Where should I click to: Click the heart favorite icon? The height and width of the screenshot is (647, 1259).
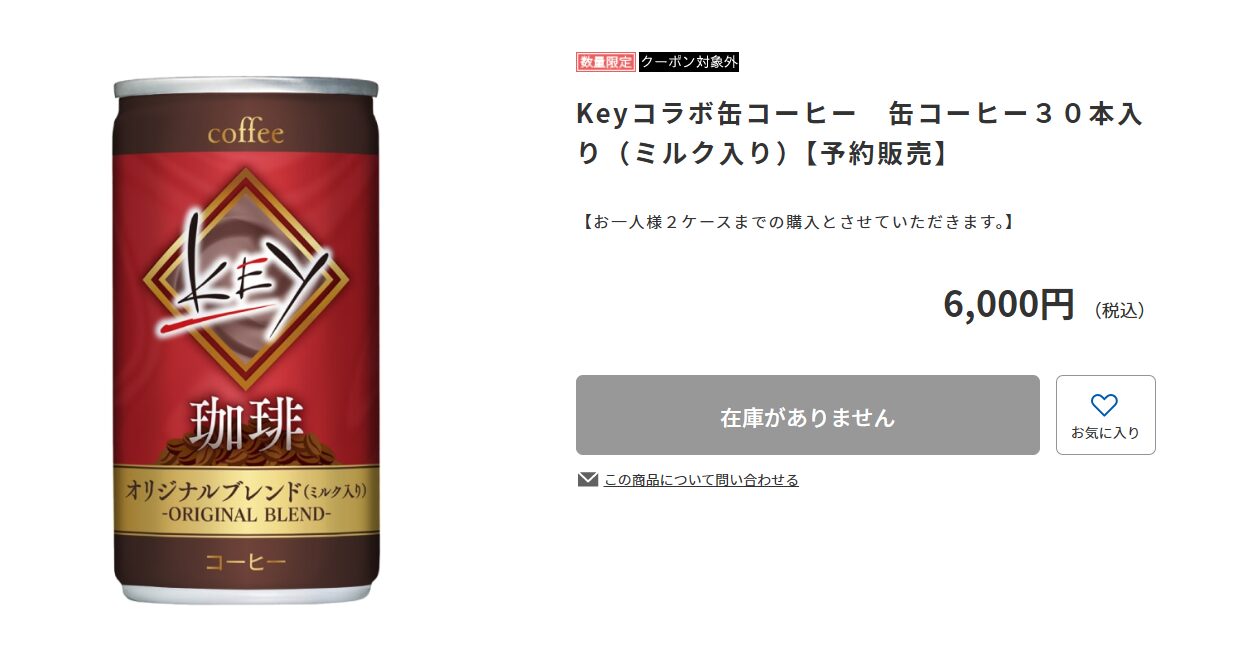(1104, 405)
